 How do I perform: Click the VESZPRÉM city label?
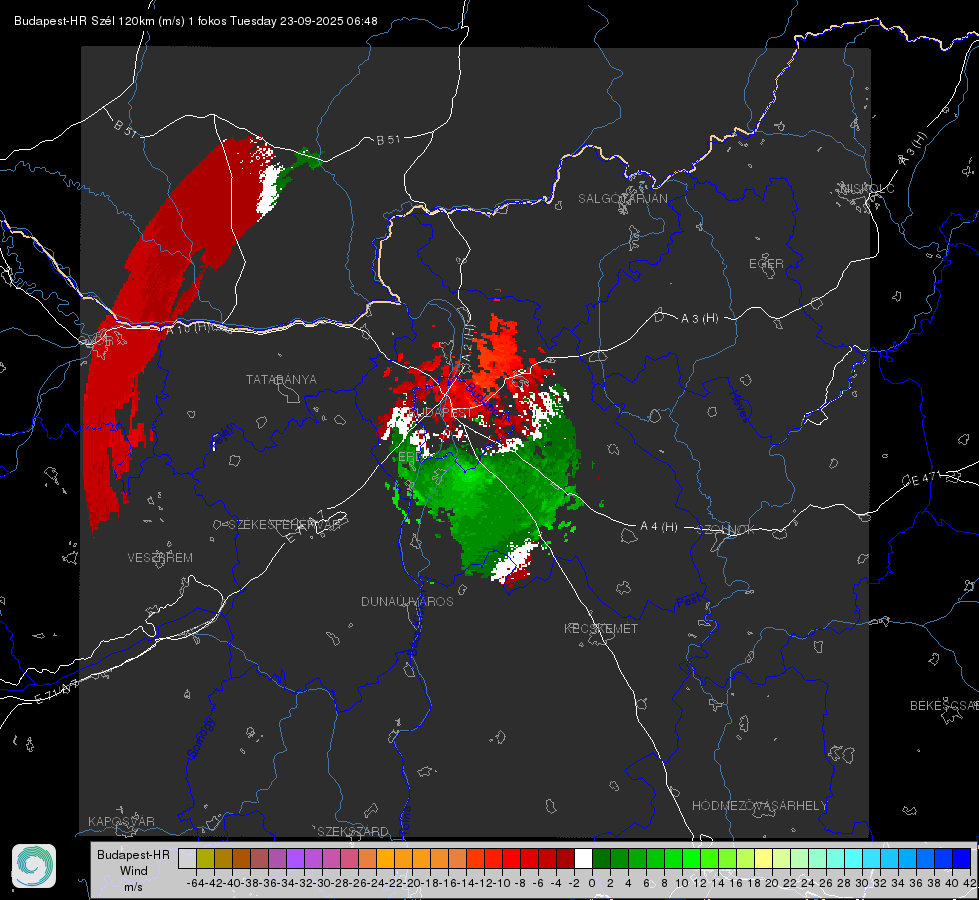coord(160,558)
